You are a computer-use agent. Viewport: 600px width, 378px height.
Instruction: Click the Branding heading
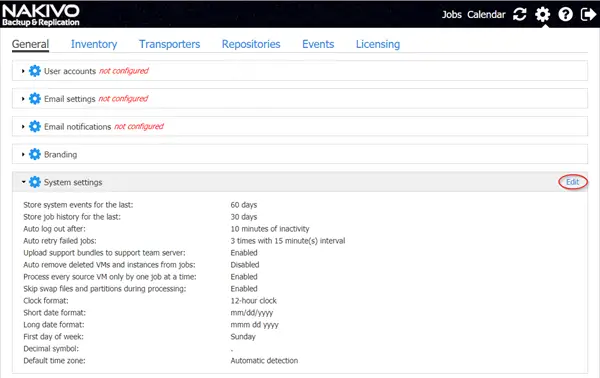click(60, 155)
